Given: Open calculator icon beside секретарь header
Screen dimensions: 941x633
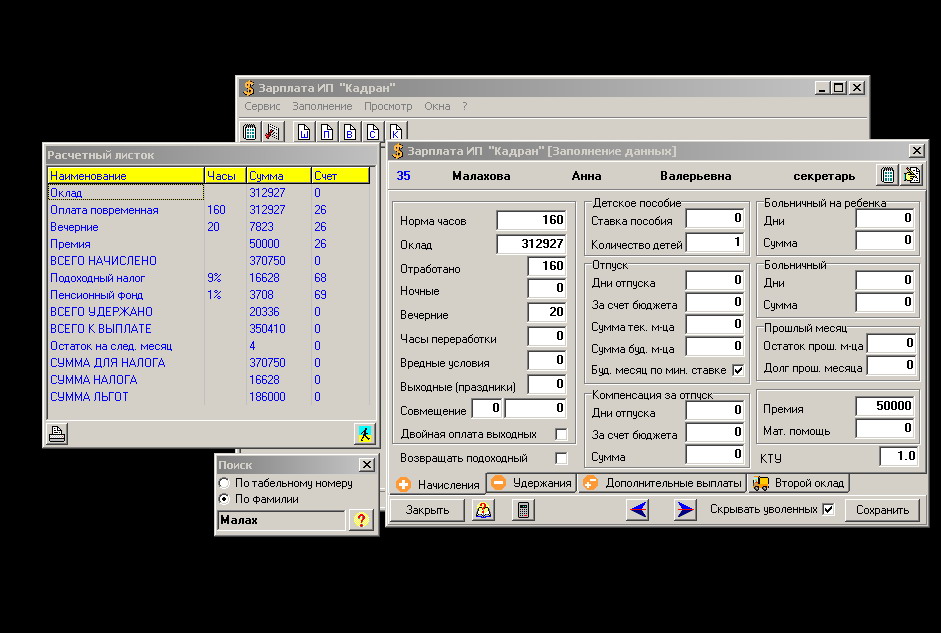Looking at the screenshot, I should point(887,175).
